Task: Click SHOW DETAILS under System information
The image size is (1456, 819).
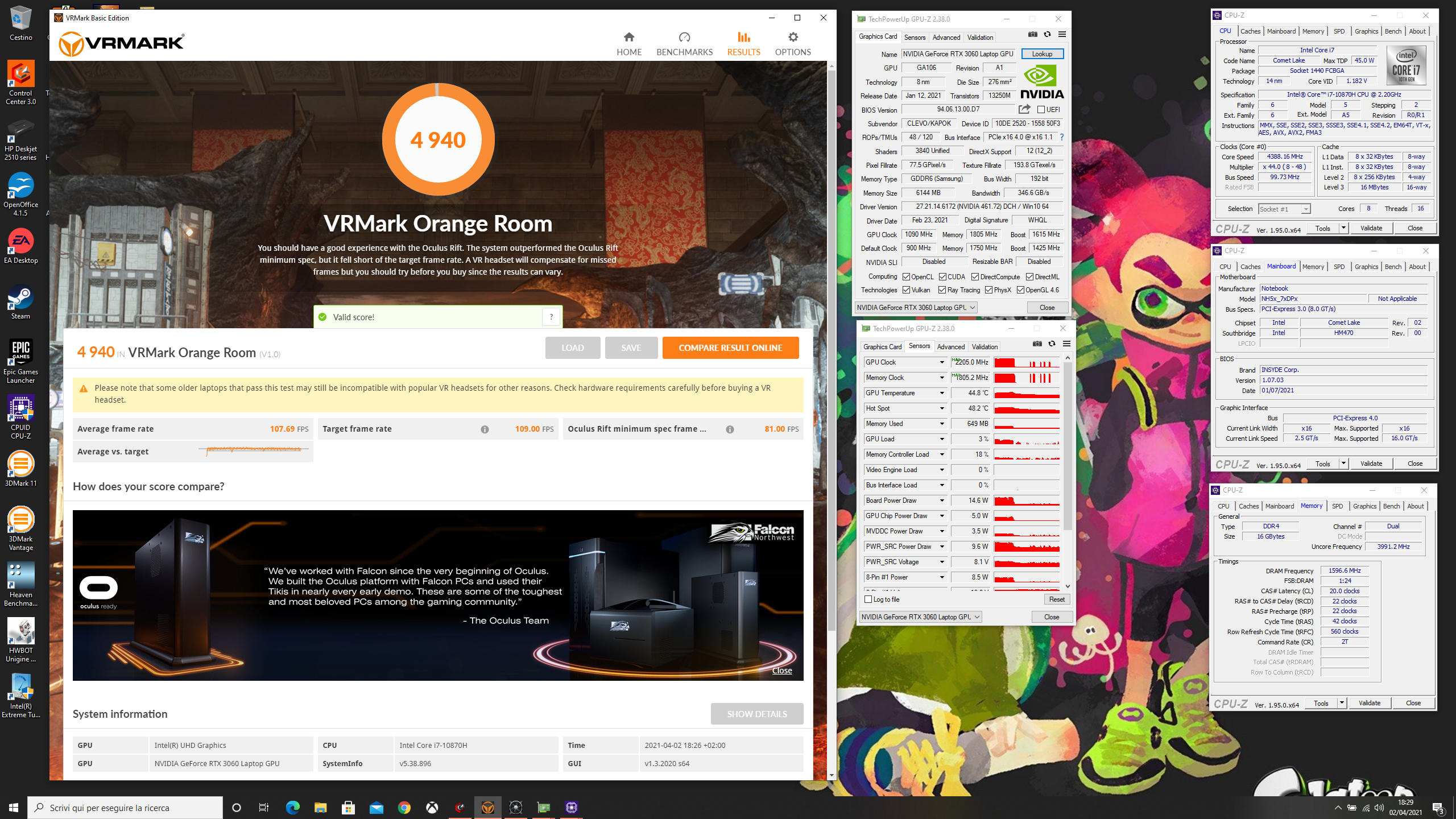Action: pos(757,714)
